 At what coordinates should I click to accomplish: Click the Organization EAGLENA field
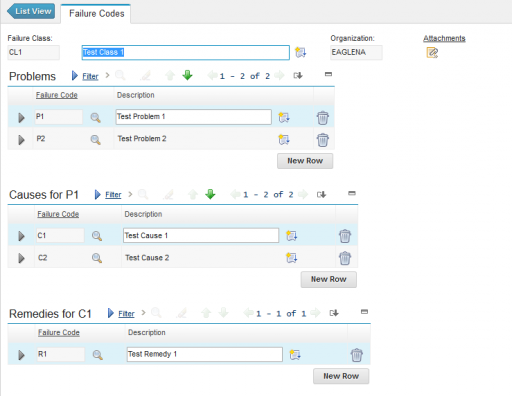(356, 52)
